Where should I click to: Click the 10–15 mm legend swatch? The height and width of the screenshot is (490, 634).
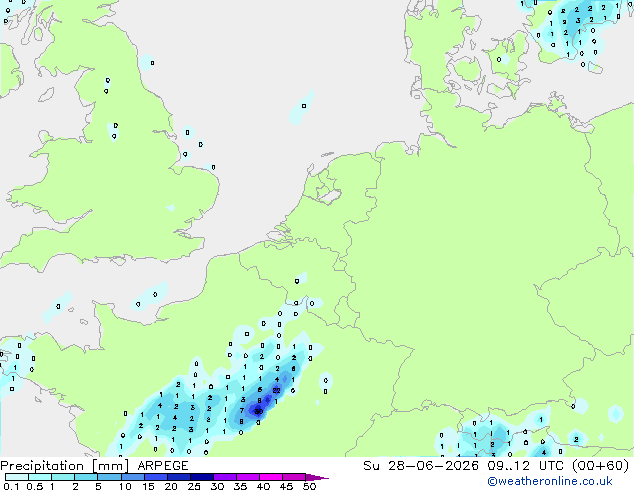pos(133,477)
